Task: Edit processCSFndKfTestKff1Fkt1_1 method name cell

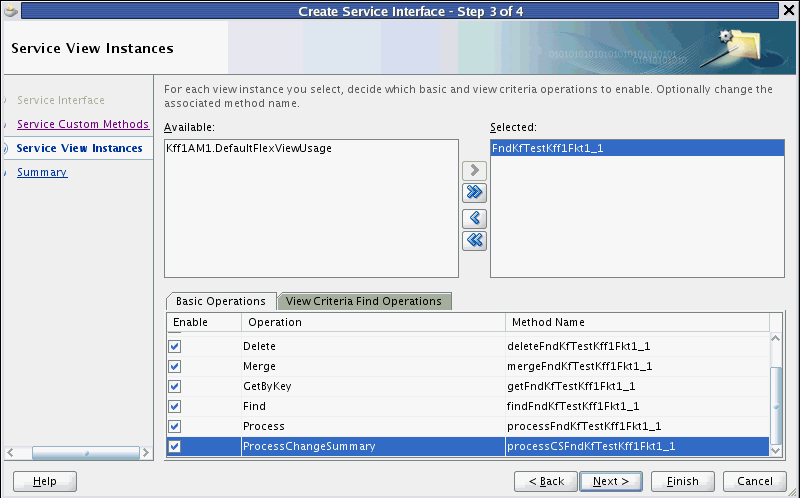Action: 637,446
